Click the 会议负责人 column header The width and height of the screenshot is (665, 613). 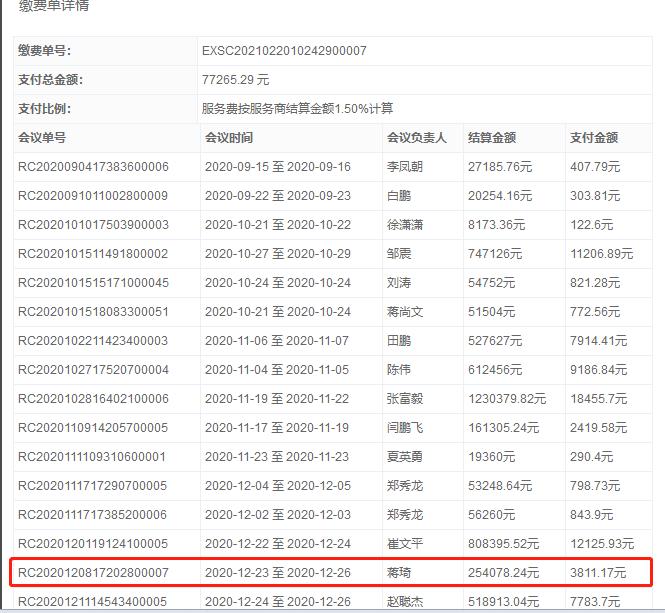416,138
